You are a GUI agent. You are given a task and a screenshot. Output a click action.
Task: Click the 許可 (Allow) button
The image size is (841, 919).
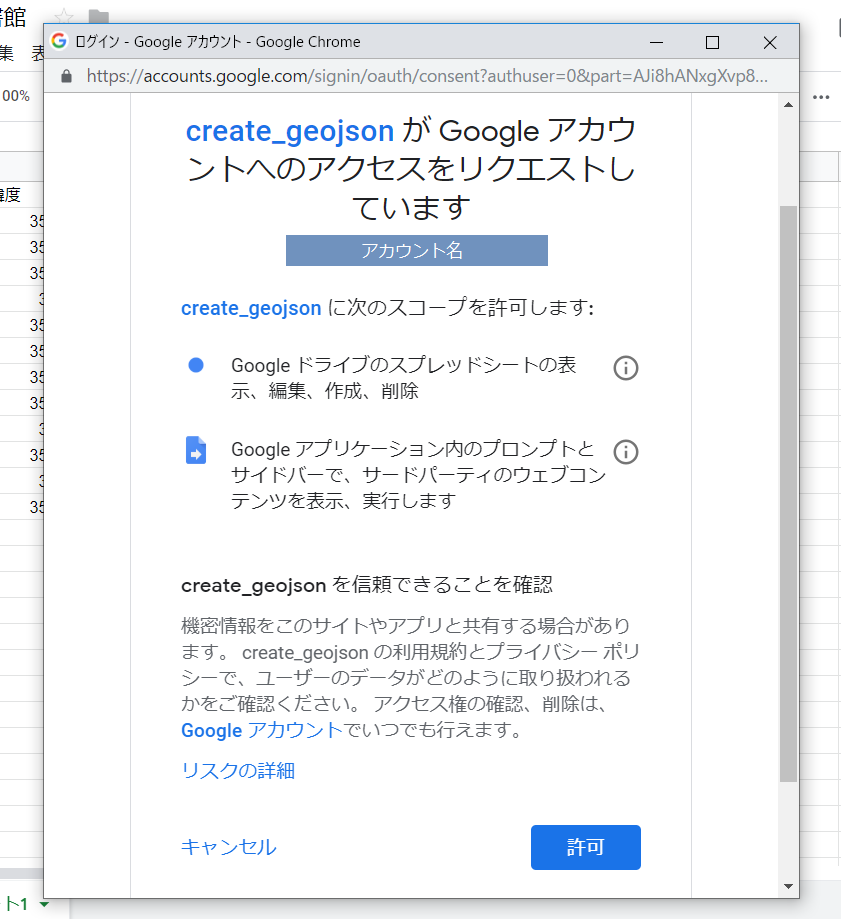pyautogui.click(x=585, y=847)
